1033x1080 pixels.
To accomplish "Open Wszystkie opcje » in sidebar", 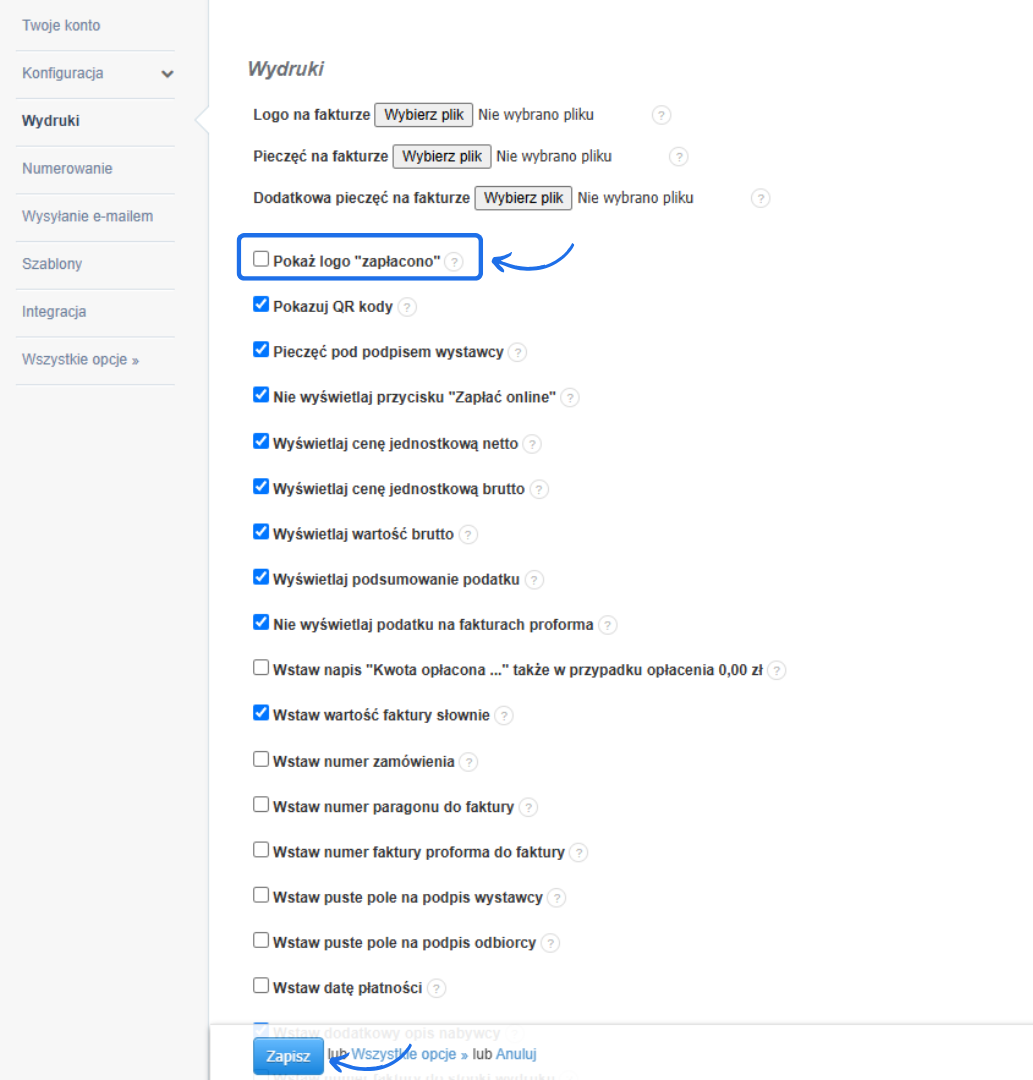I will [80, 360].
